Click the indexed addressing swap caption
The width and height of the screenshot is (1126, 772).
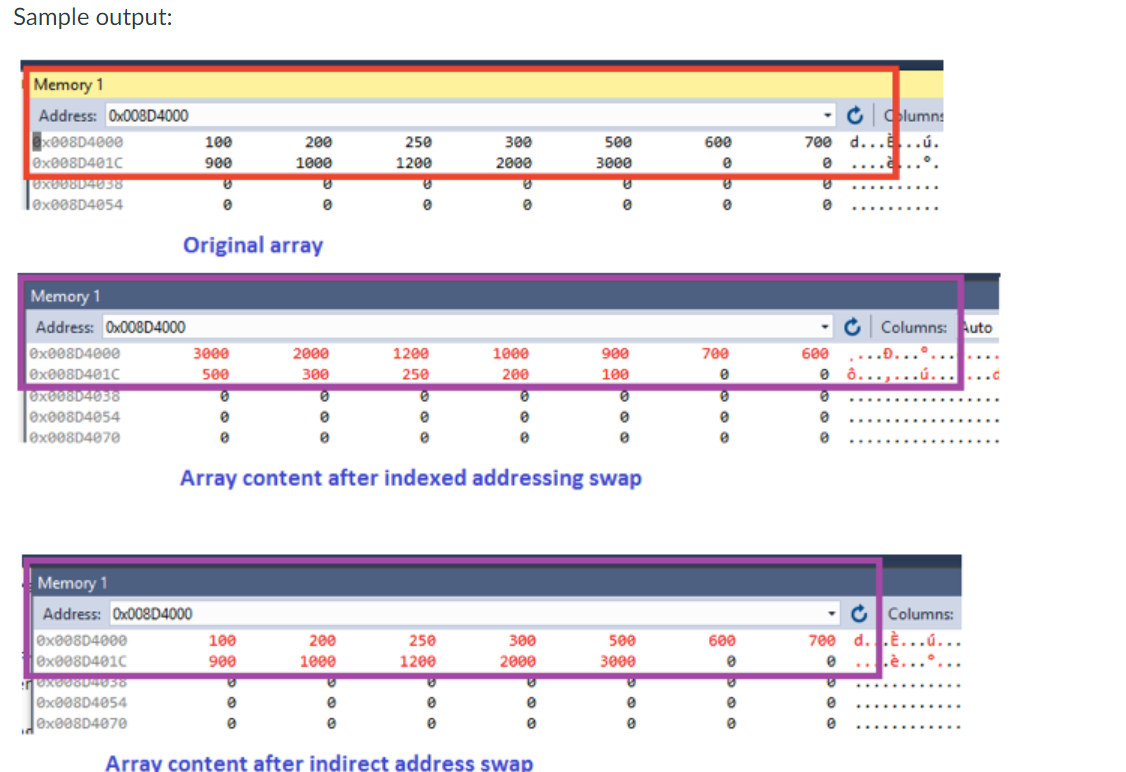410,478
